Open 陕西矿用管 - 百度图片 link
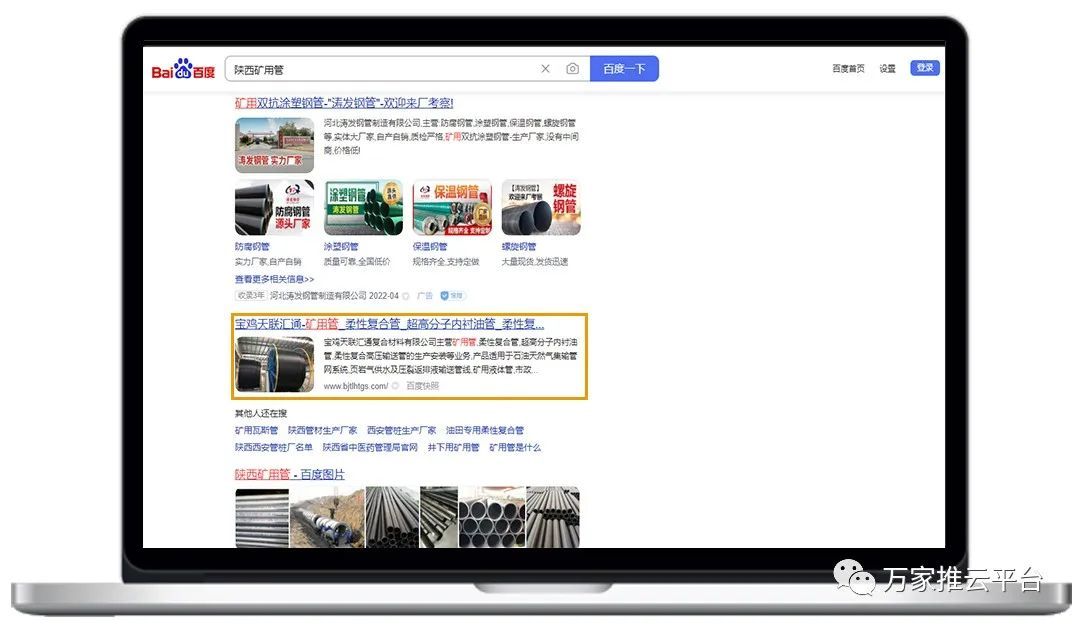The image size is (1080, 628). tap(289, 474)
